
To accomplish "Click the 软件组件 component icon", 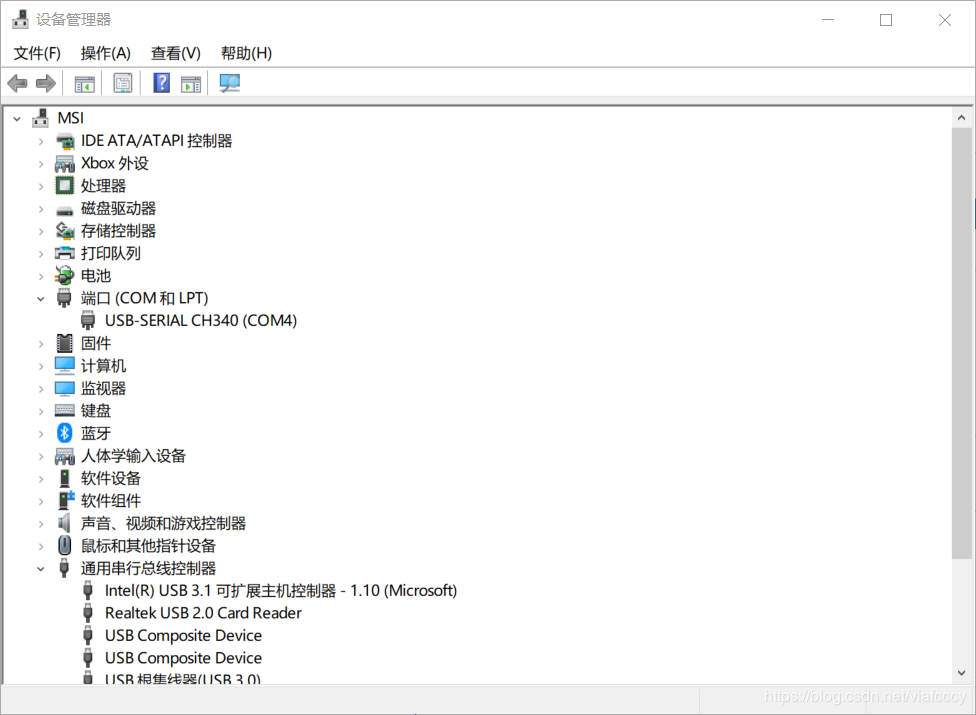I will click(66, 500).
